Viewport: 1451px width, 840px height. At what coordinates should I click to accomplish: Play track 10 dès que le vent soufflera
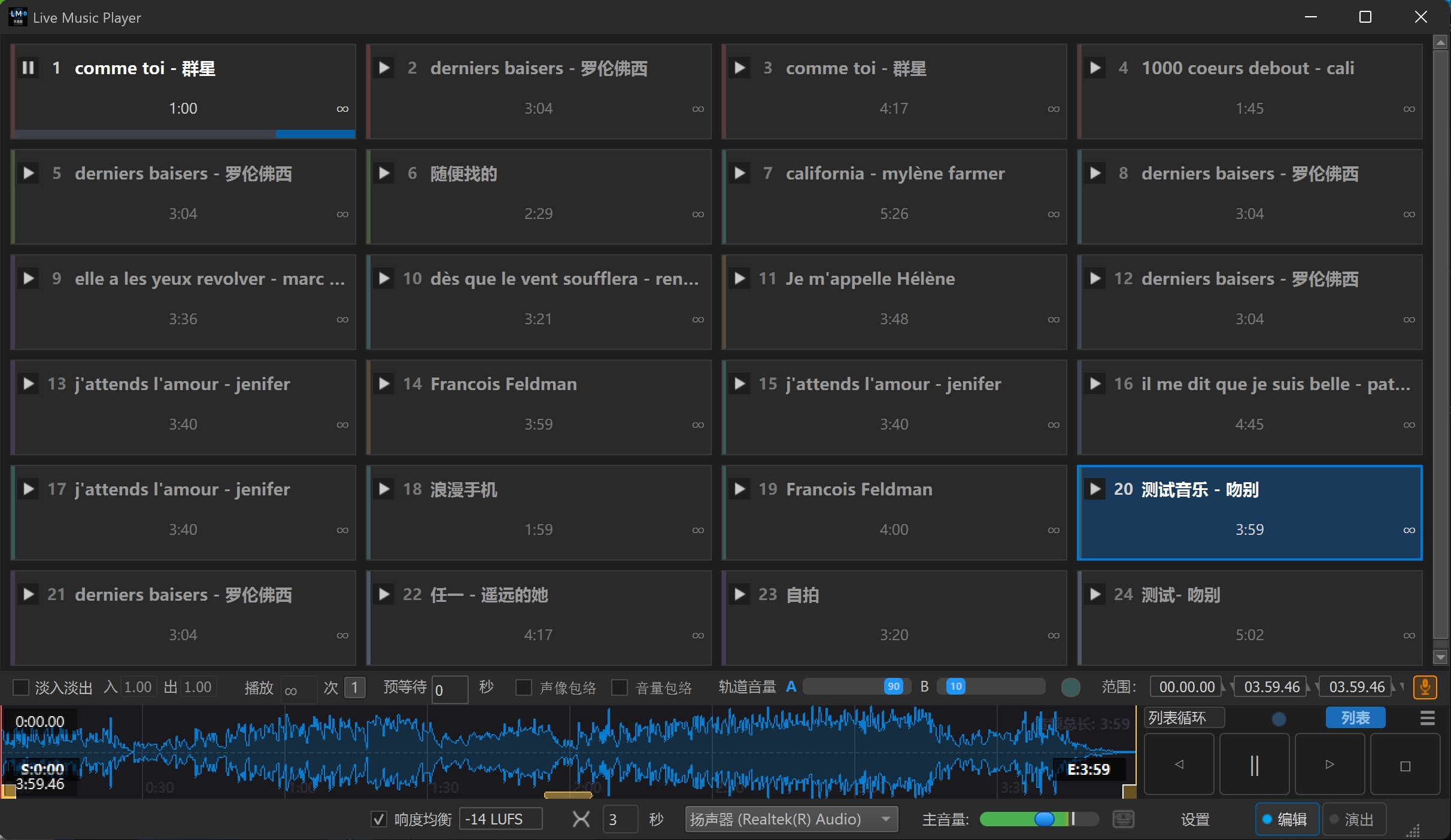click(x=384, y=278)
